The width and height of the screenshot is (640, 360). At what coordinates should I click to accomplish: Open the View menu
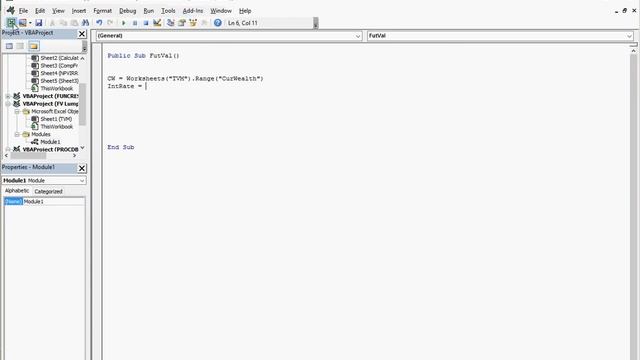pyautogui.click(x=58, y=11)
